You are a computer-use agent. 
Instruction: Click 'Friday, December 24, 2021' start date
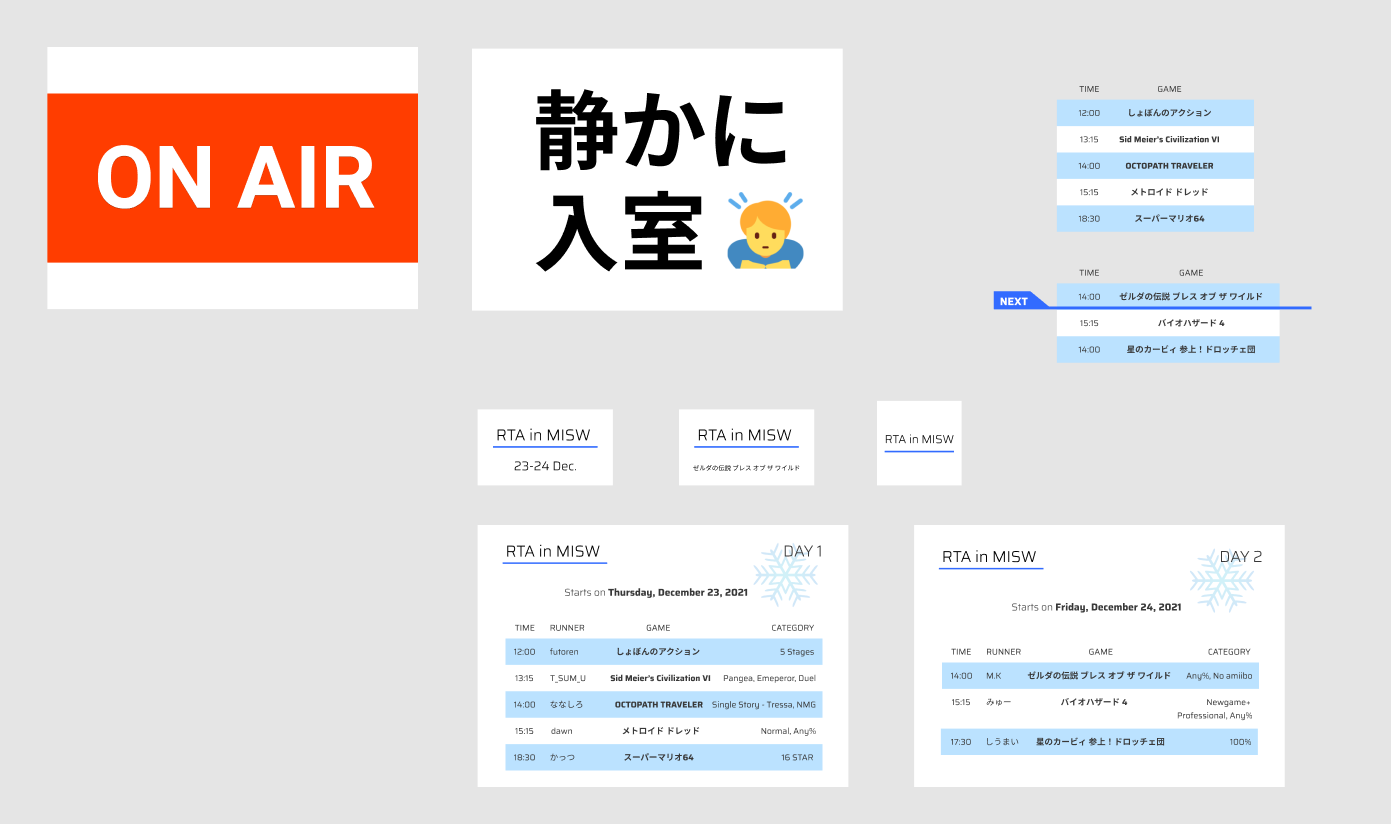(x=1118, y=607)
